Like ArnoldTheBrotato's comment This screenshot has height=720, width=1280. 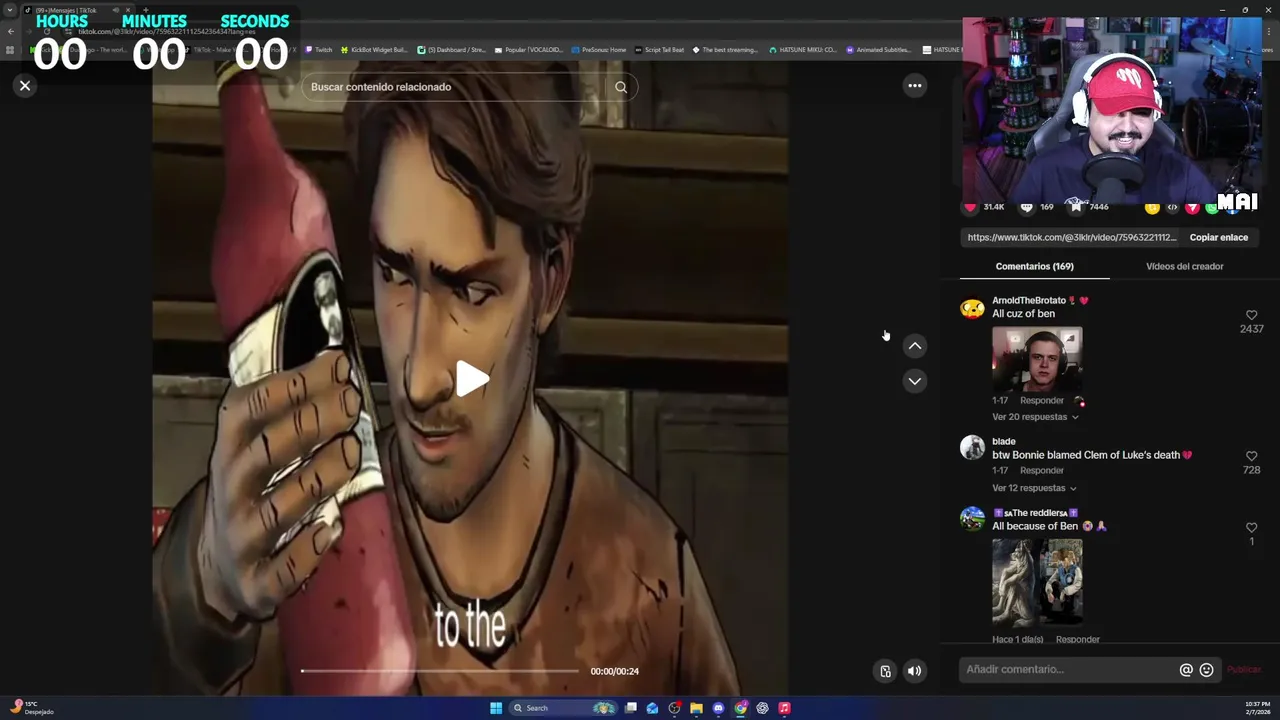[x=1251, y=315]
